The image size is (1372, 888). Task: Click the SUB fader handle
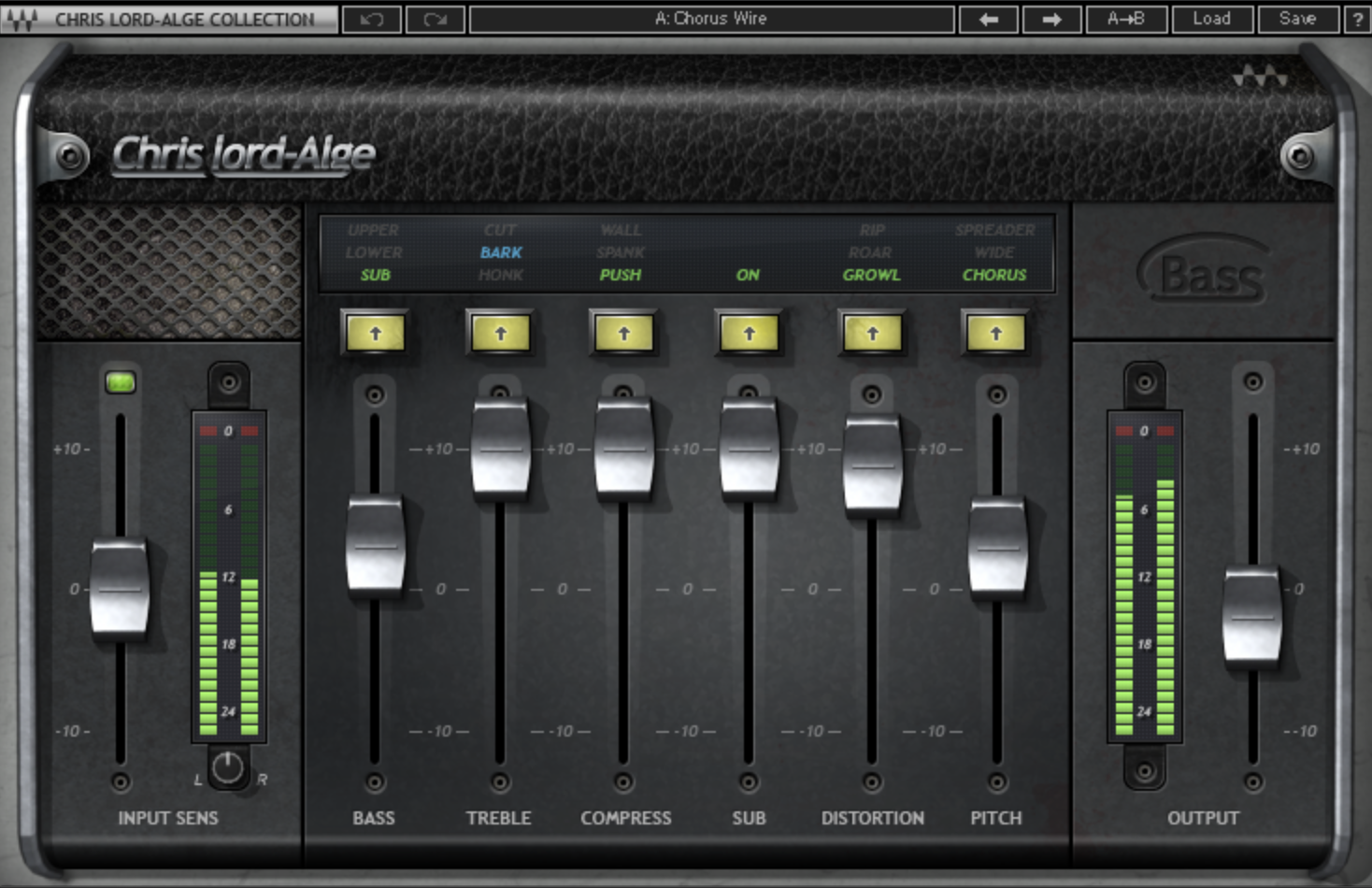(749, 449)
